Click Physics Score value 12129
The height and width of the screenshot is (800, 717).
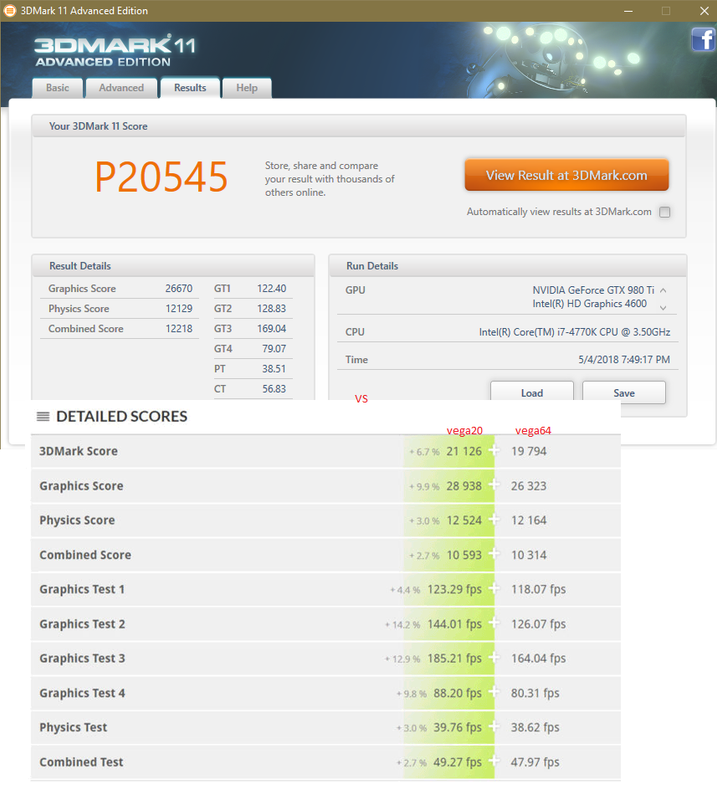[179, 309]
